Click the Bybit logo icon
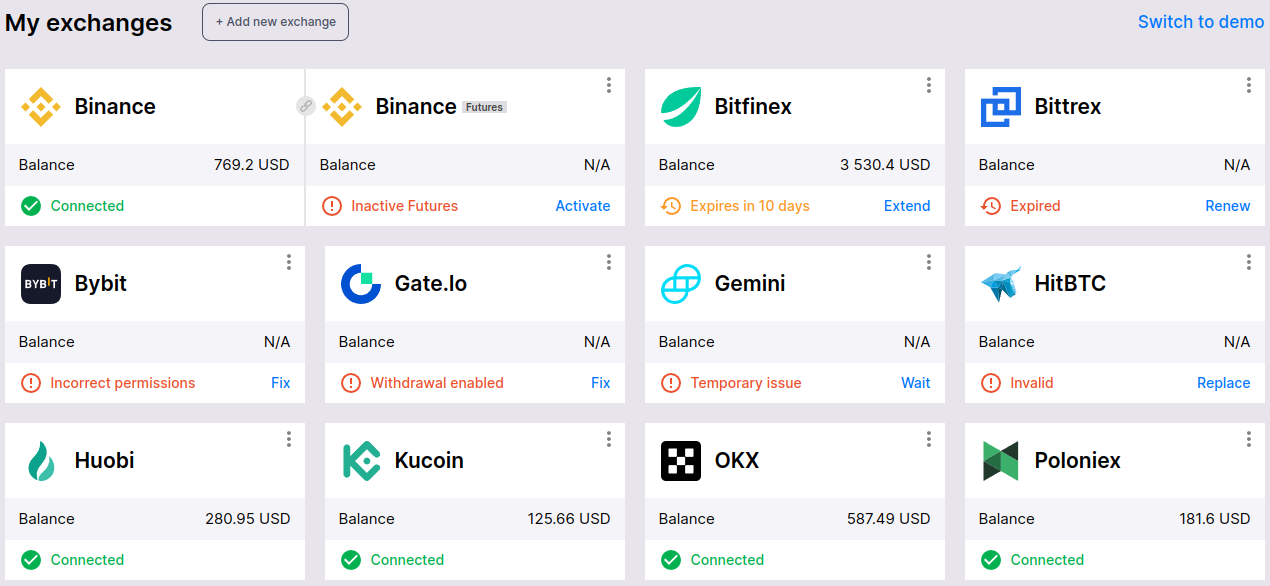The height and width of the screenshot is (586, 1270). click(41, 284)
